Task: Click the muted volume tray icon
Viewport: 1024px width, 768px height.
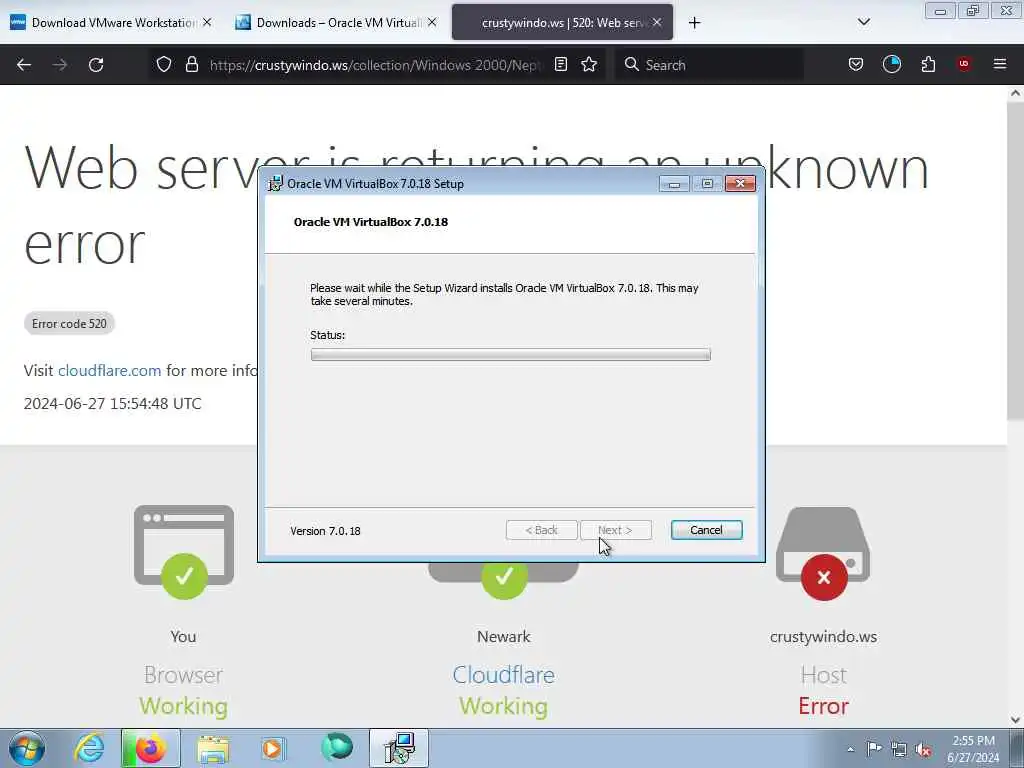Action: coord(923,750)
